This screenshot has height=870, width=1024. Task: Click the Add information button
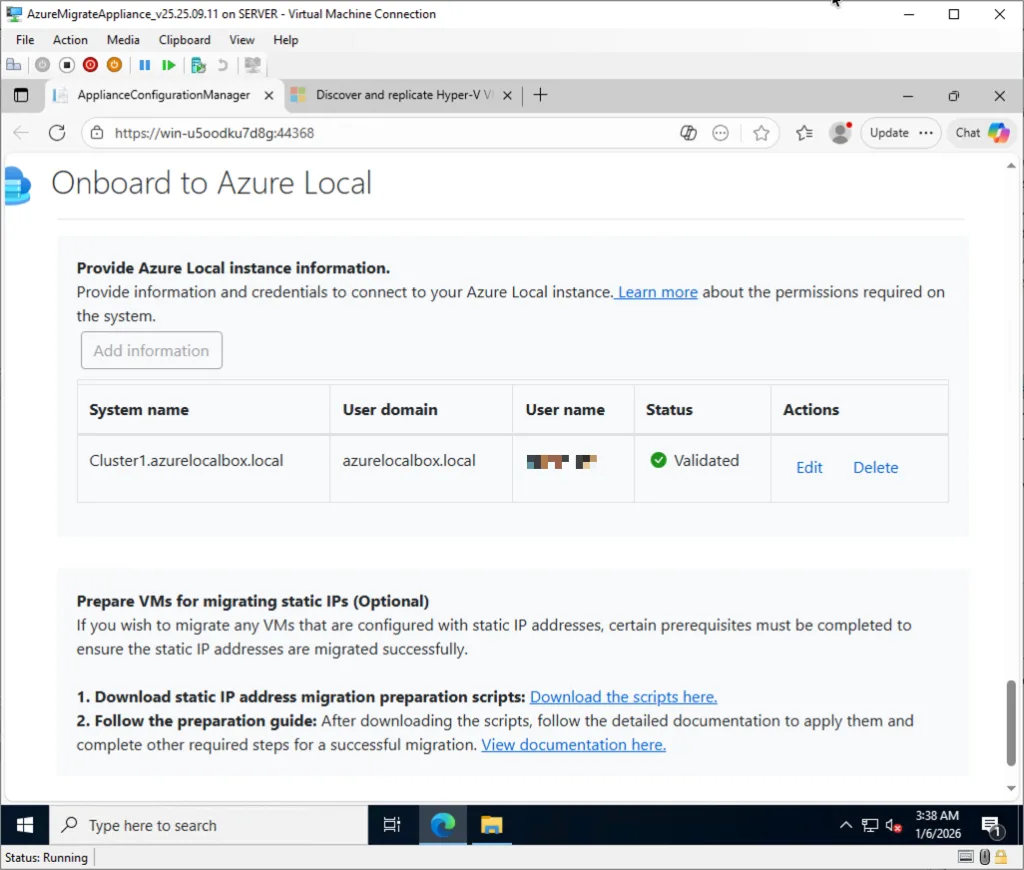click(151, 351)
